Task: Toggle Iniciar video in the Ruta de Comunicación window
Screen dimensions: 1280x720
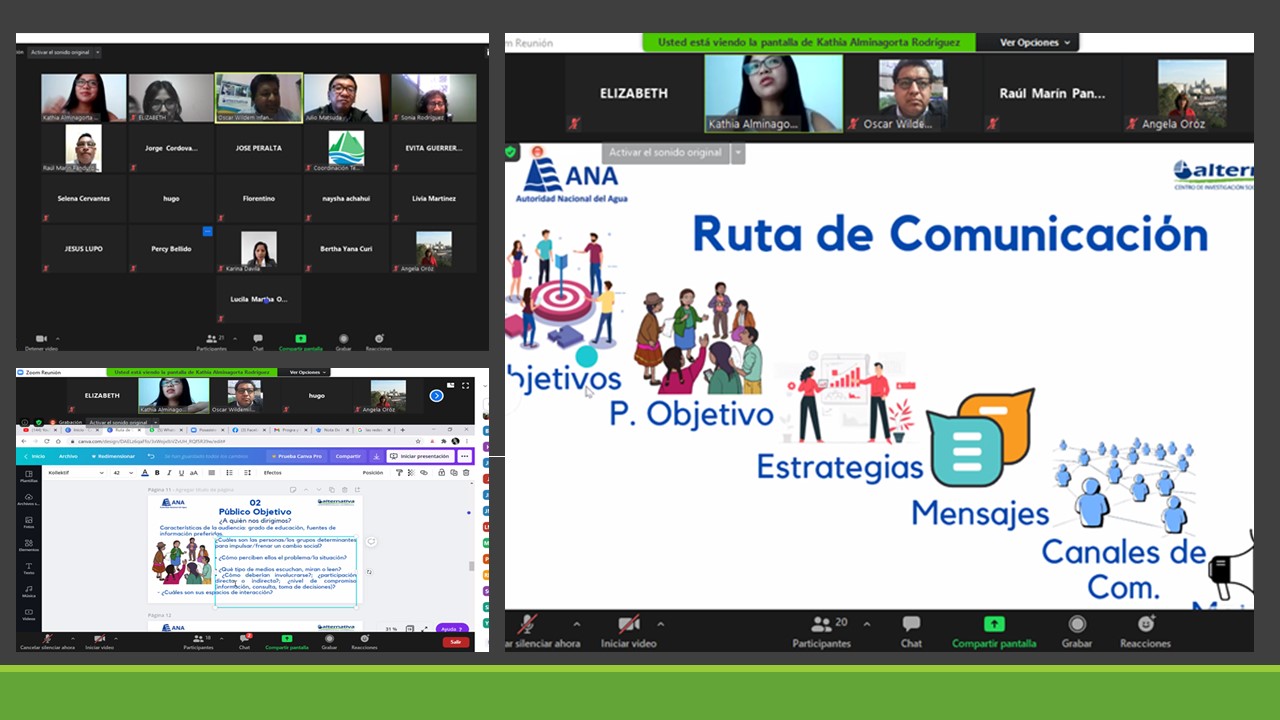Action: click(628, 632)
